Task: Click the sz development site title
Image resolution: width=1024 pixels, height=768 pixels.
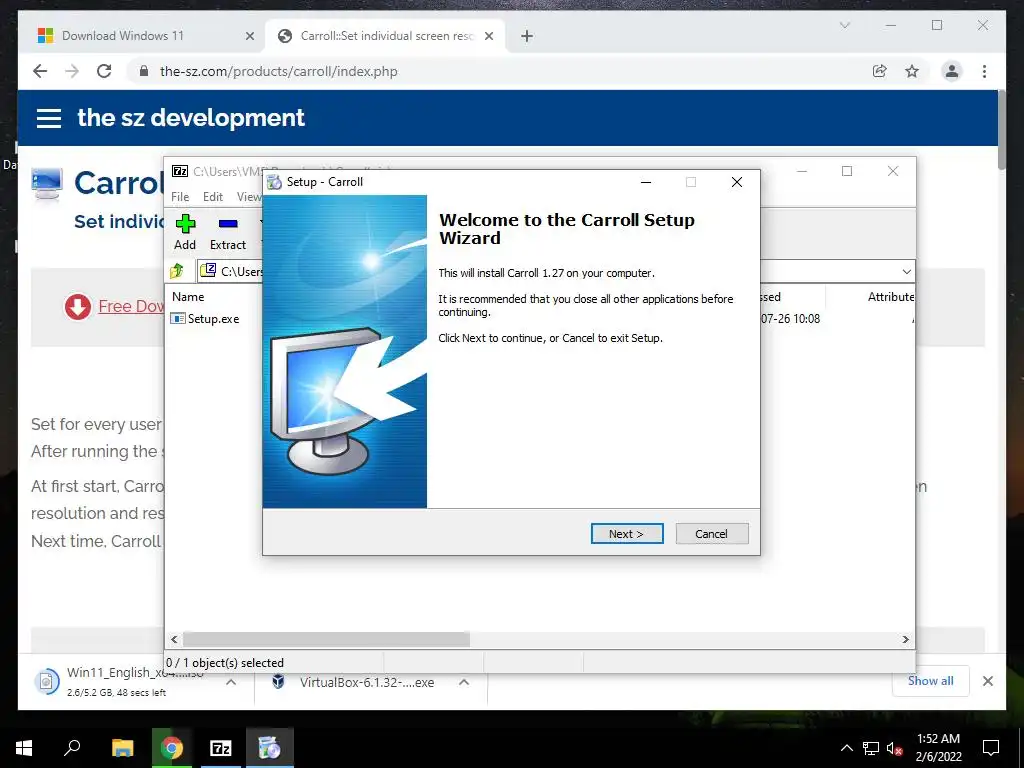Action: point(191,118)
